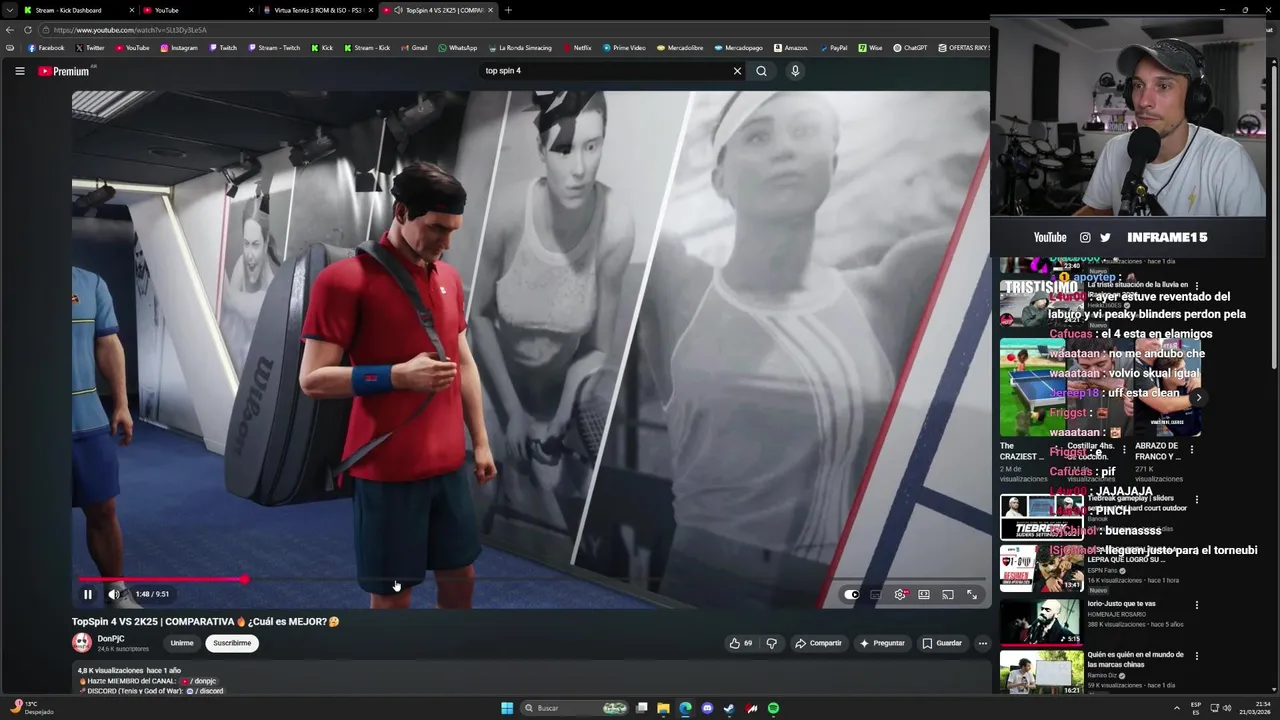This screenshot has height=720, width=1280.
Task: Enter fullscreen with the player fullscreen icon
Action: 972,594
